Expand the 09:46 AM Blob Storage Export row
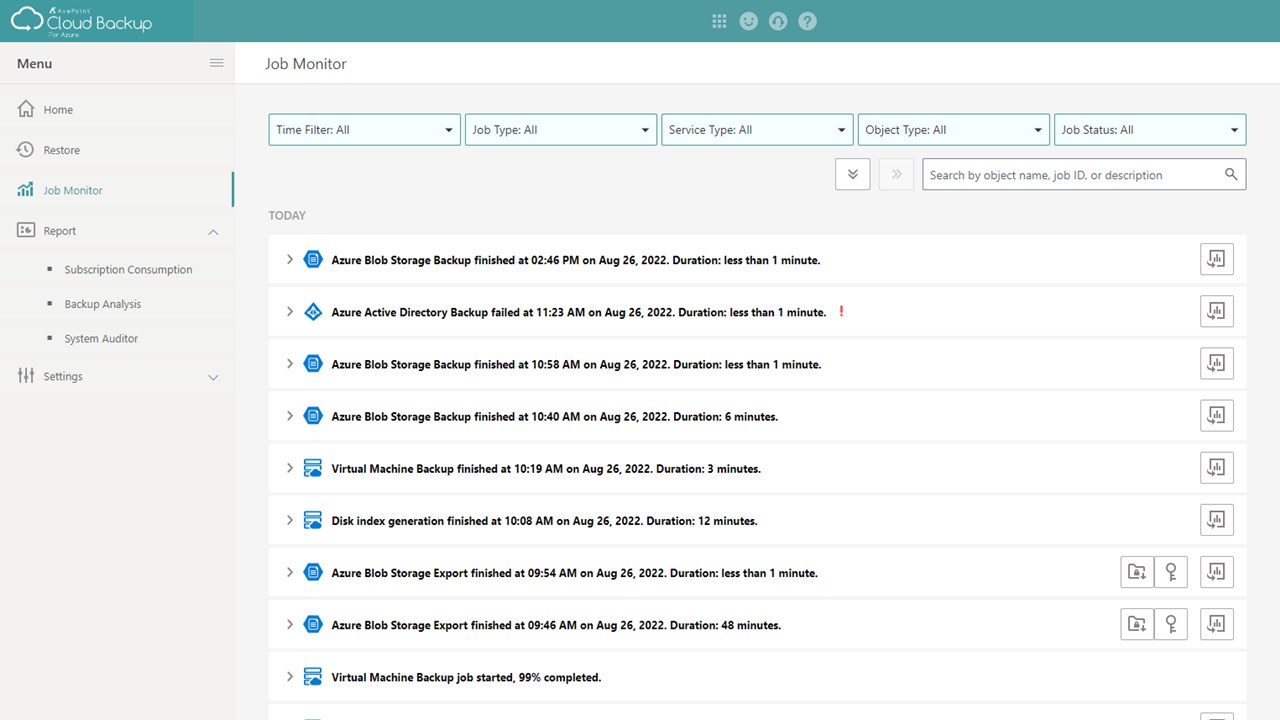 290,624
